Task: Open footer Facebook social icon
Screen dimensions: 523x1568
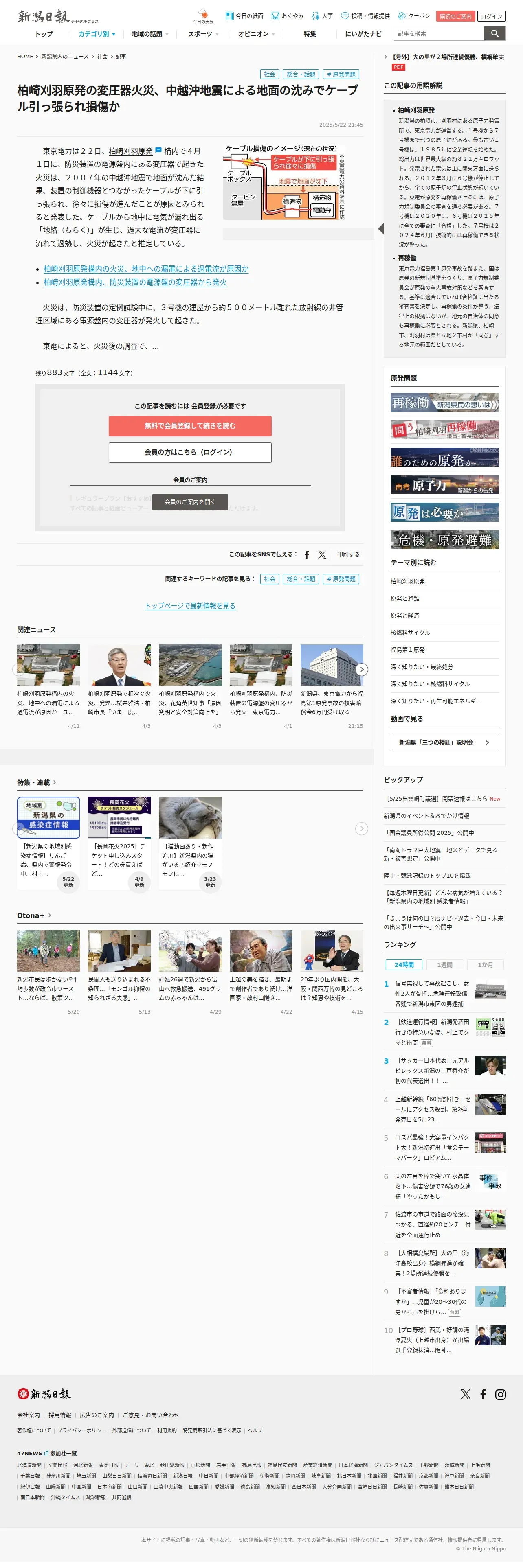Action: pyautogui.click(x=483, y=1394)
